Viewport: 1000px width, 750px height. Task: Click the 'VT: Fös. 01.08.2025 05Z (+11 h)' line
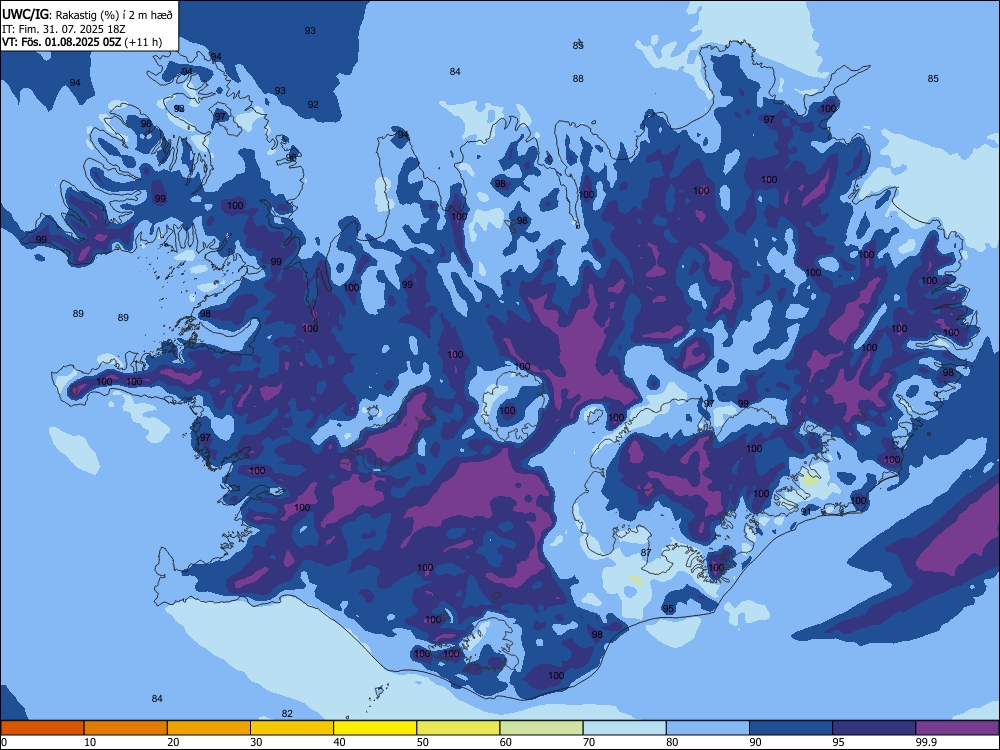tap(82, 42)
